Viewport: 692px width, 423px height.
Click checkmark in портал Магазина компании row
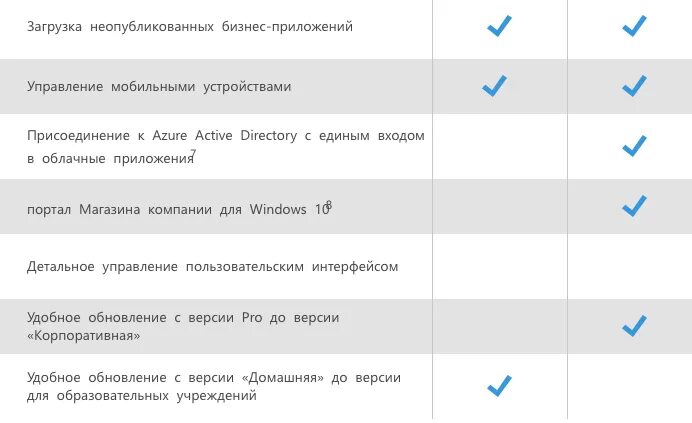click(634, 206)
